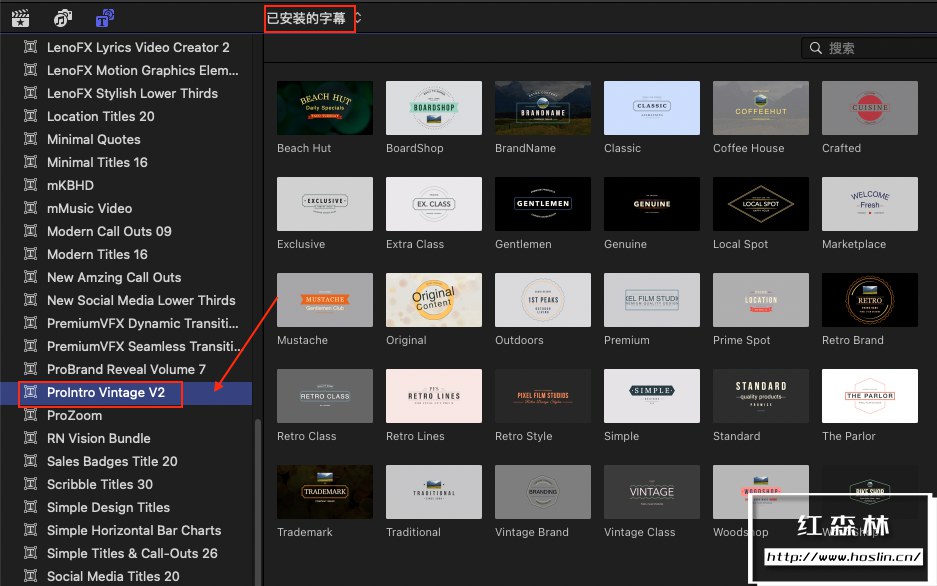Click the 搜索 search field
The height and width of the screenshot is (586, 937).
[x=869, y=48]
